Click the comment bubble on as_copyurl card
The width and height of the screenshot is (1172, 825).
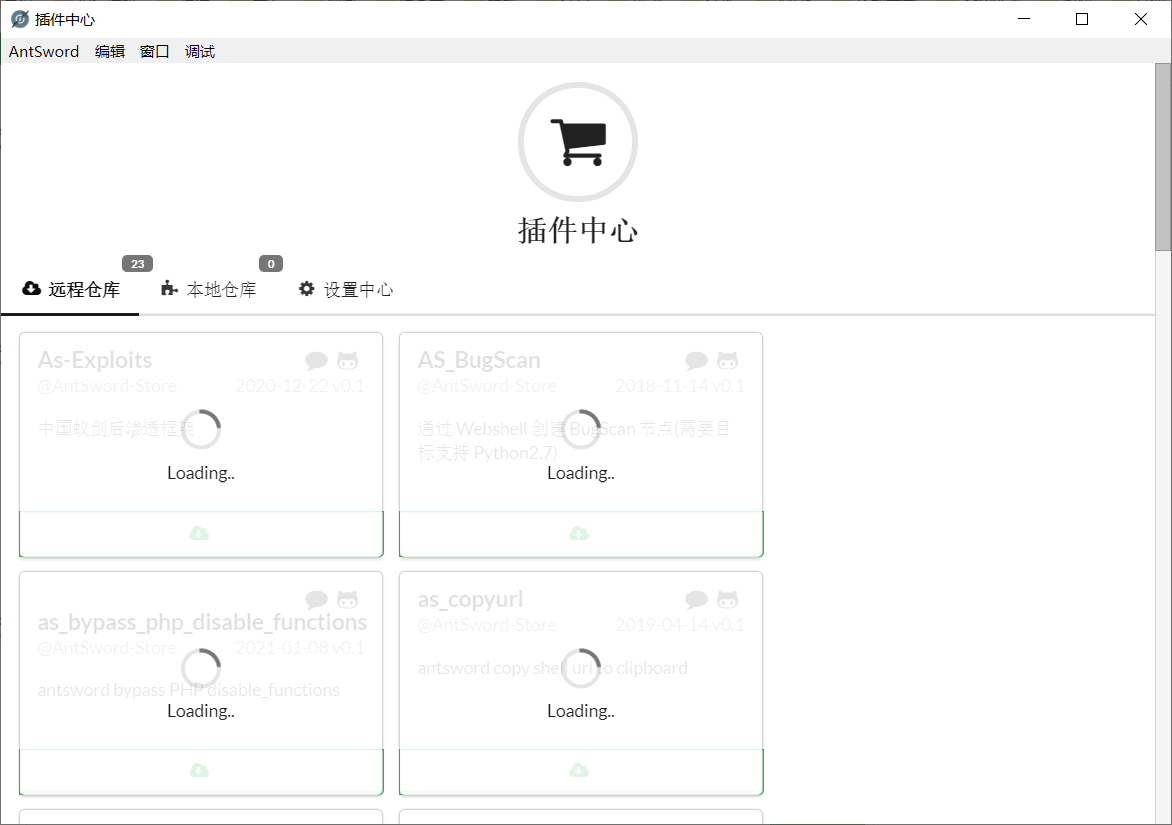coord(696,598)
